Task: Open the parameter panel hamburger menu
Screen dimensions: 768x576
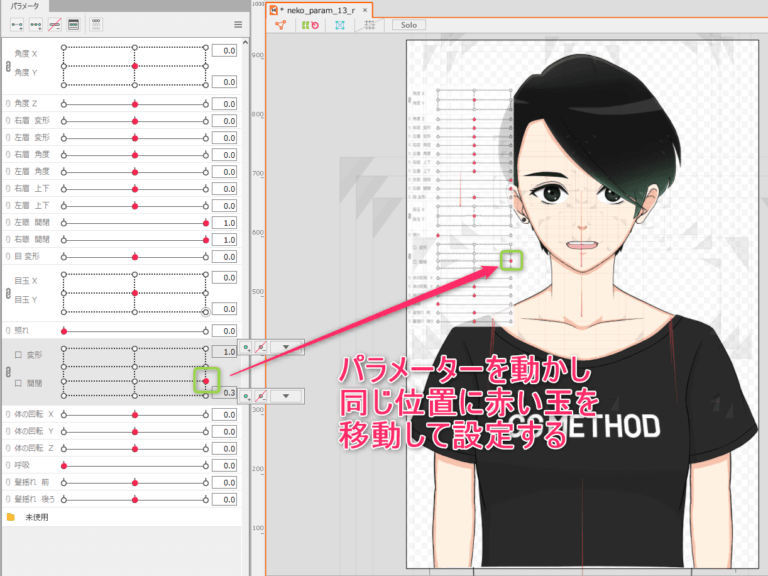Action: tap(237, 24)
